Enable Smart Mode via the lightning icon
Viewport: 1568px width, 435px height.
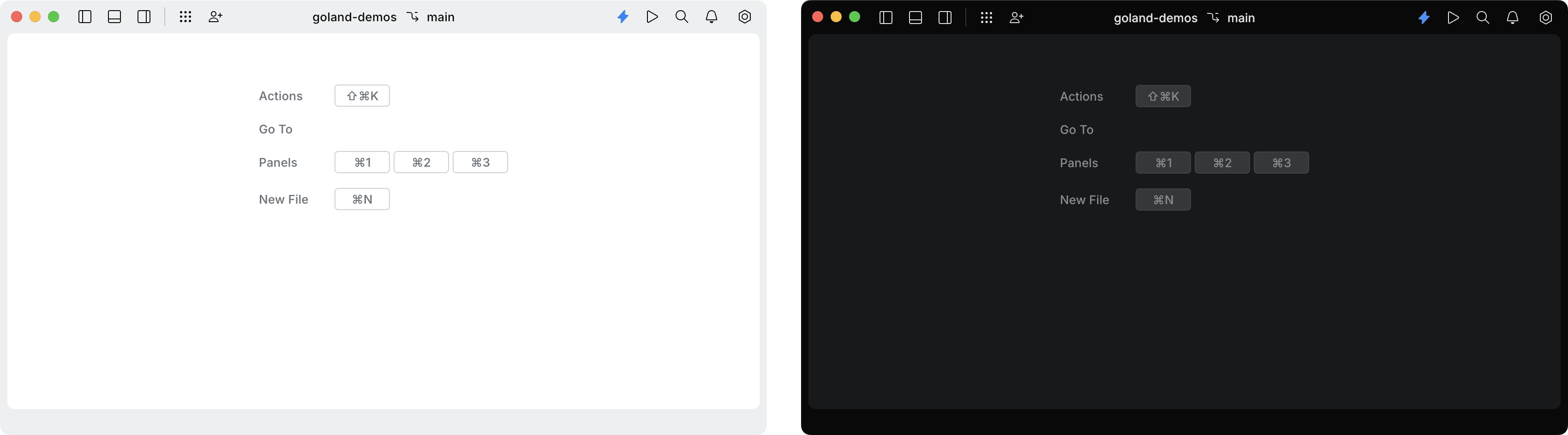[622, 17]
